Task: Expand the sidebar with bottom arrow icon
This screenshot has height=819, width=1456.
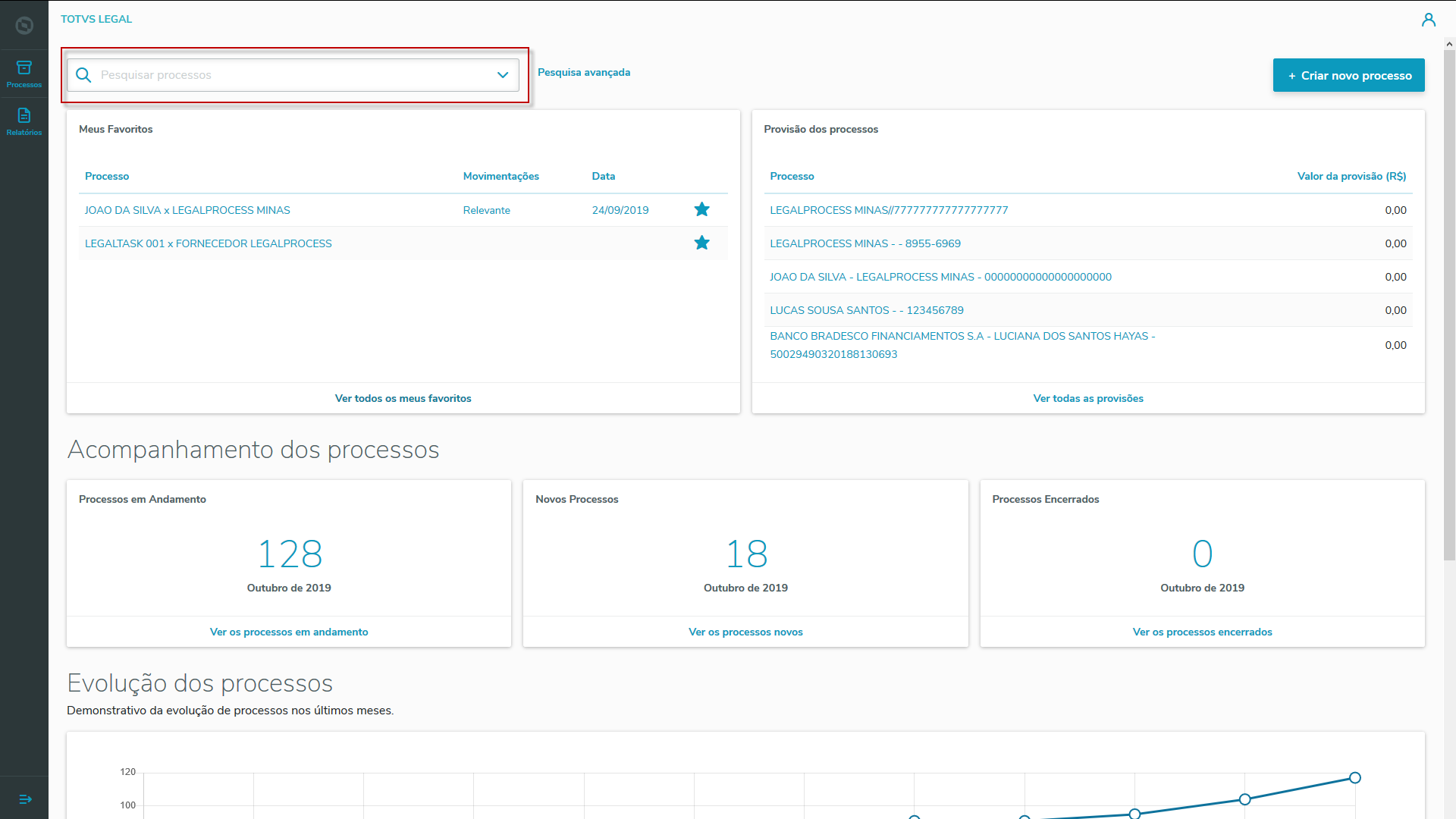Action: pyautogui.click(x=24, y=799)
